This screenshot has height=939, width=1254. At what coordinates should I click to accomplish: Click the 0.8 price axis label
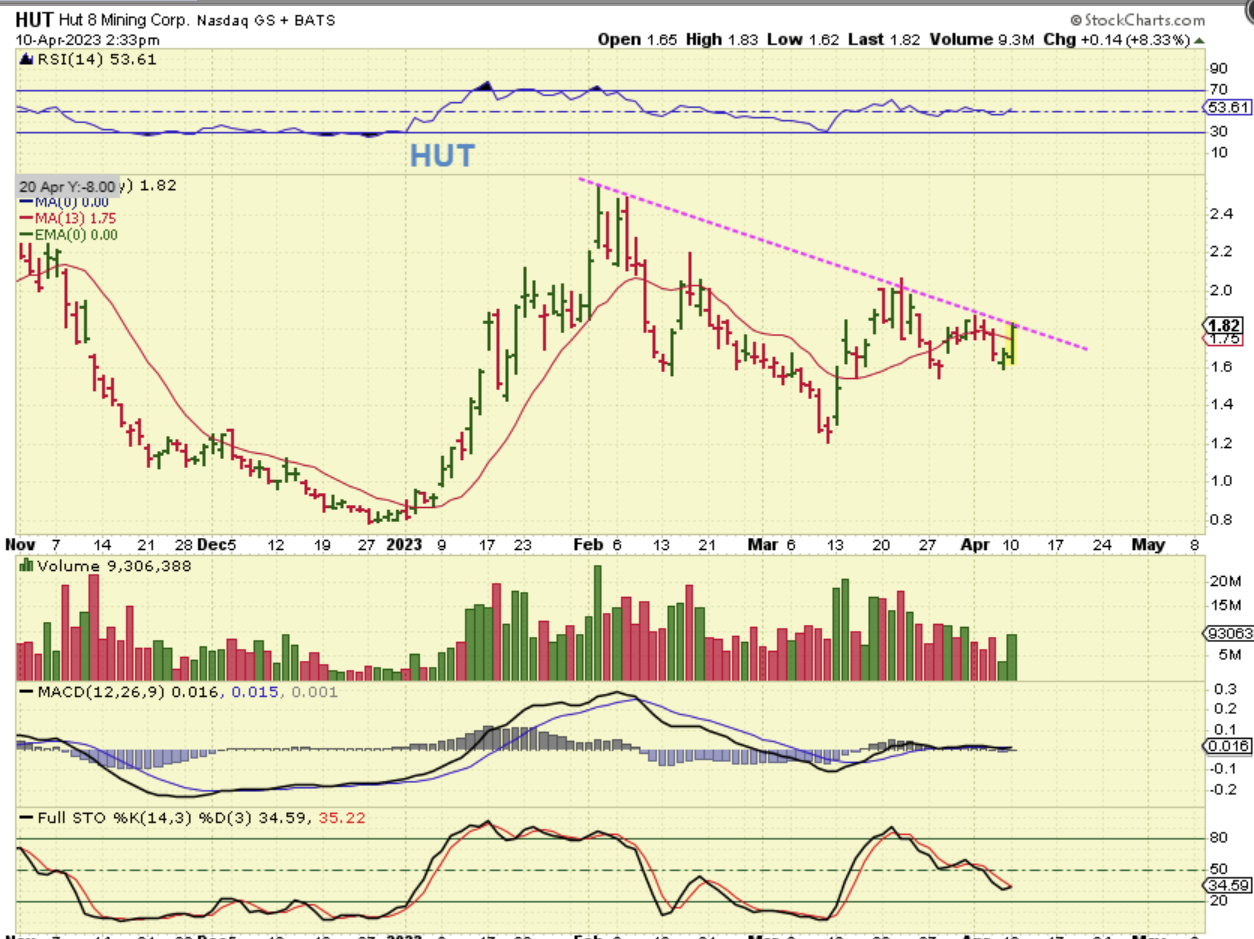click(x=1221, y=519)
